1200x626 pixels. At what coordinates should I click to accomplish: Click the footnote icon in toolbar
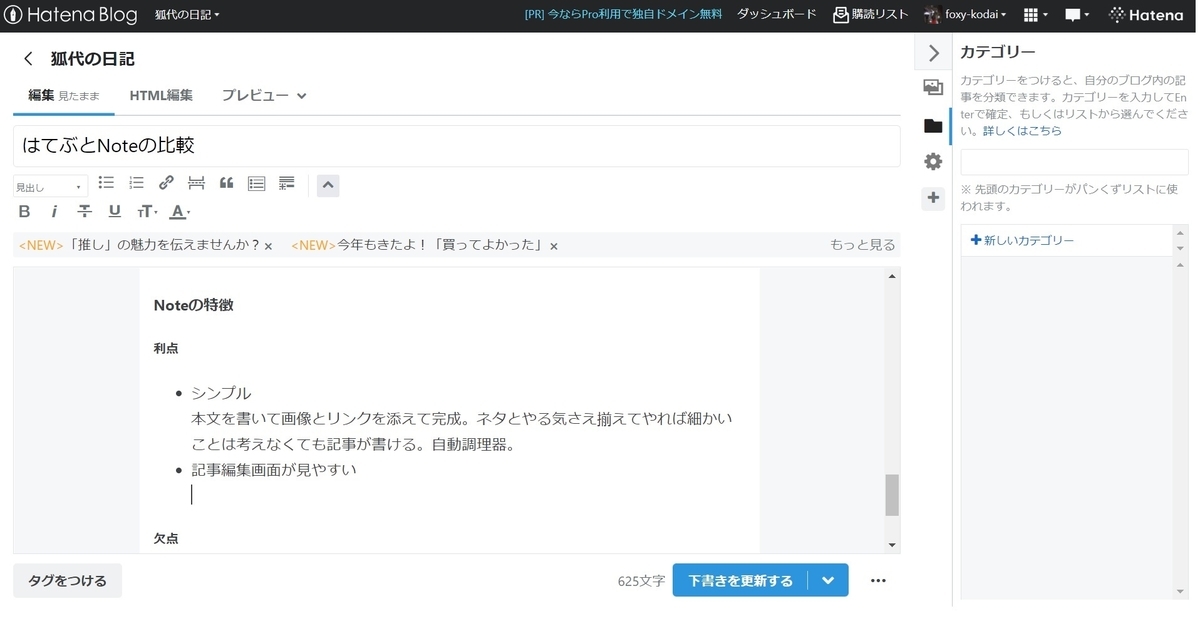(x=287, y=183)
